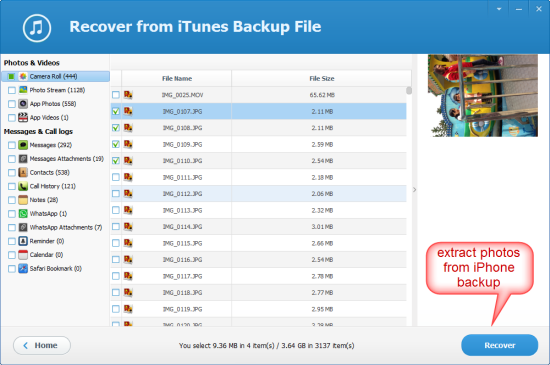Check the IMG_0025.MOV file checkbox
550x365 pixels.
(116, 95)
